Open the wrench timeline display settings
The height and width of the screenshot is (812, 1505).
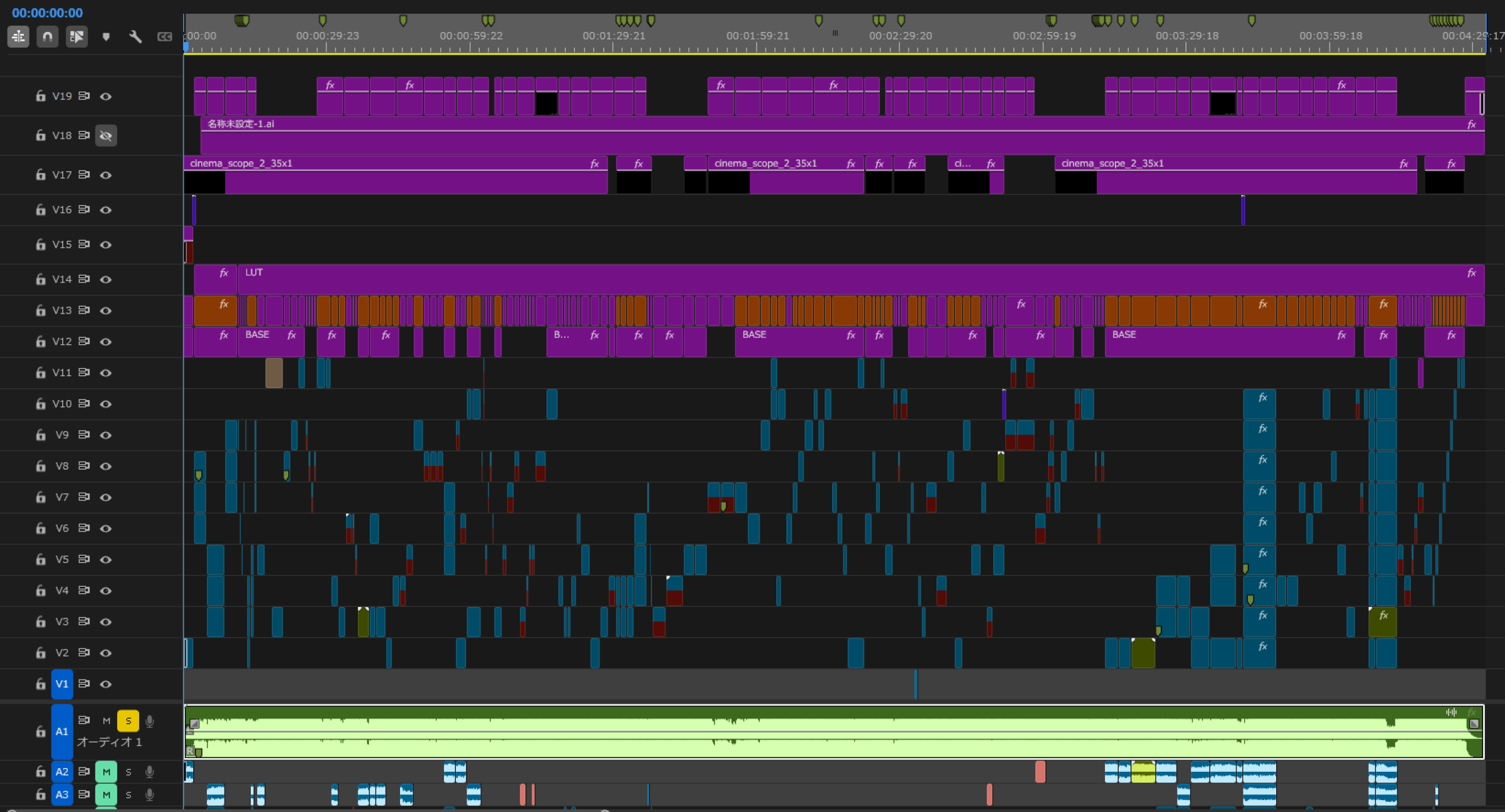pos(135,37)
